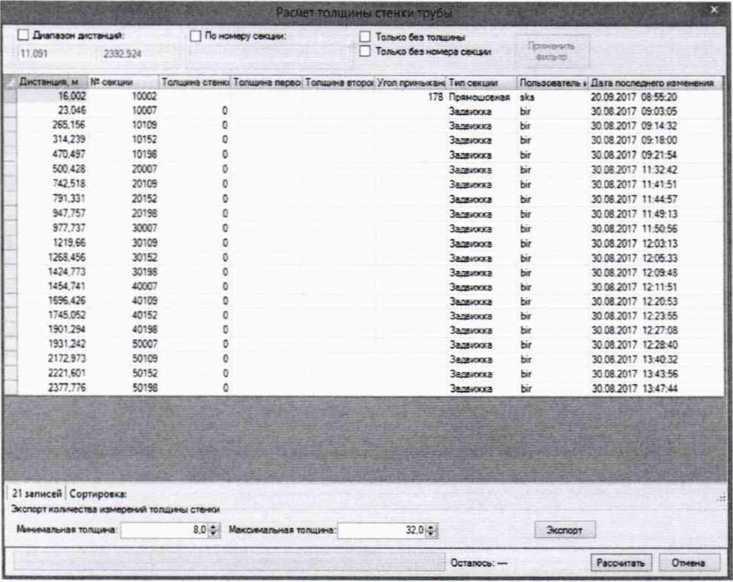
Task: Sort by Дата последнего изменения column
Action: click(651, 82)
